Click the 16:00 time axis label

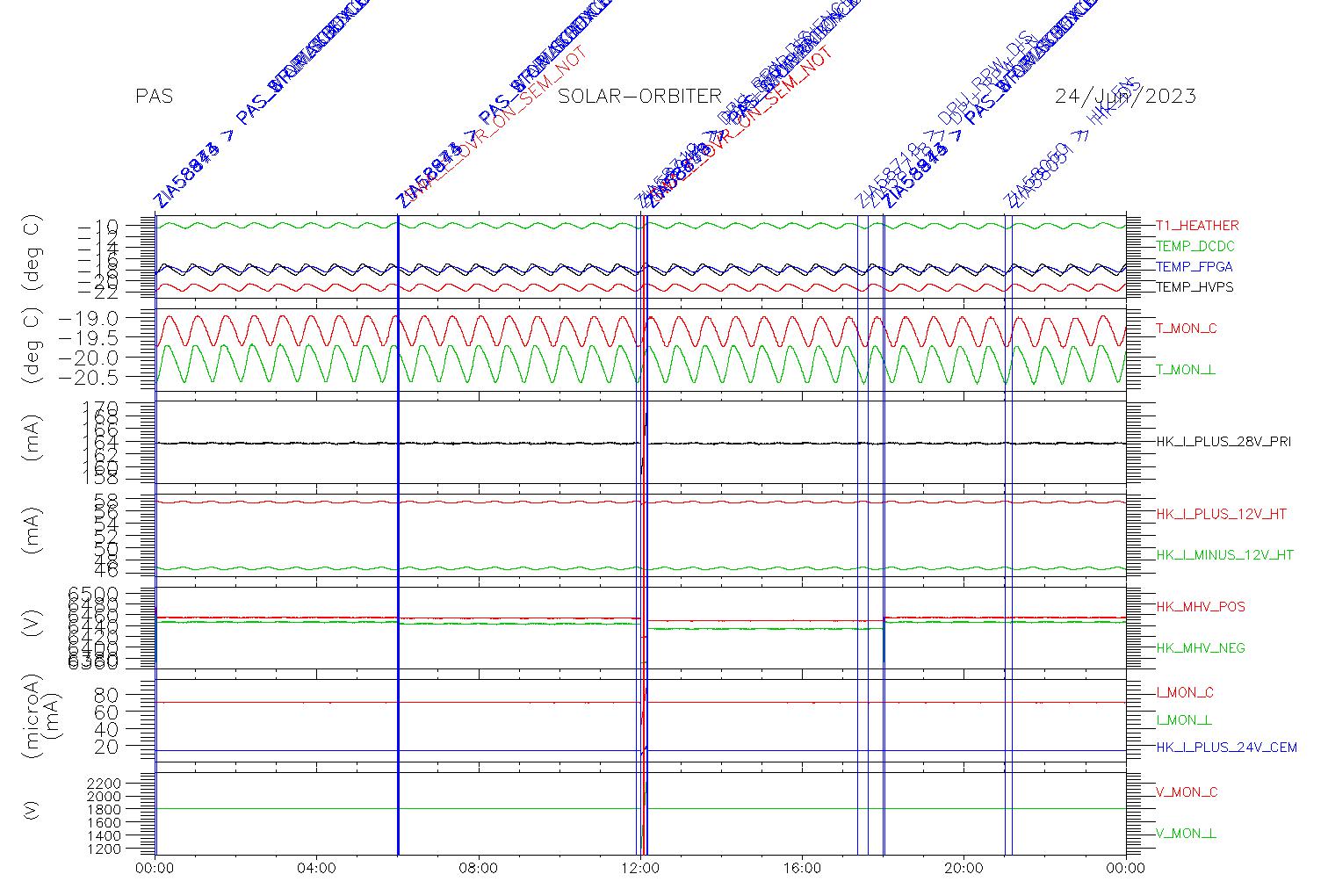802,869
